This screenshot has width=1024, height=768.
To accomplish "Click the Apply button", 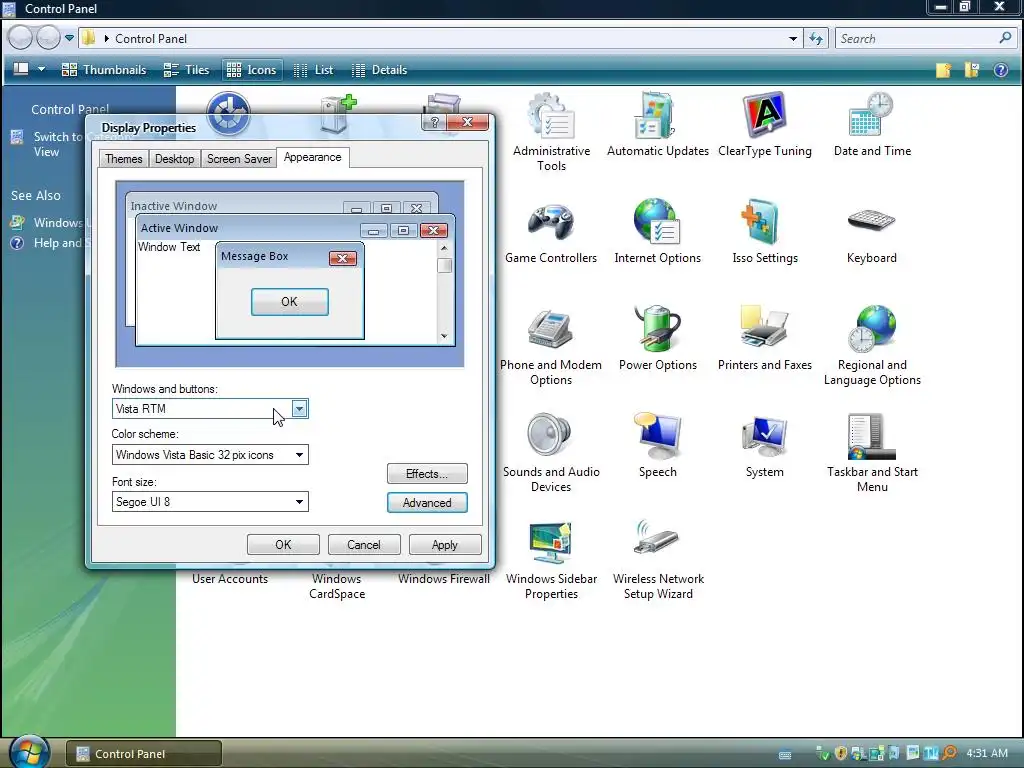I will click(445, 545).
